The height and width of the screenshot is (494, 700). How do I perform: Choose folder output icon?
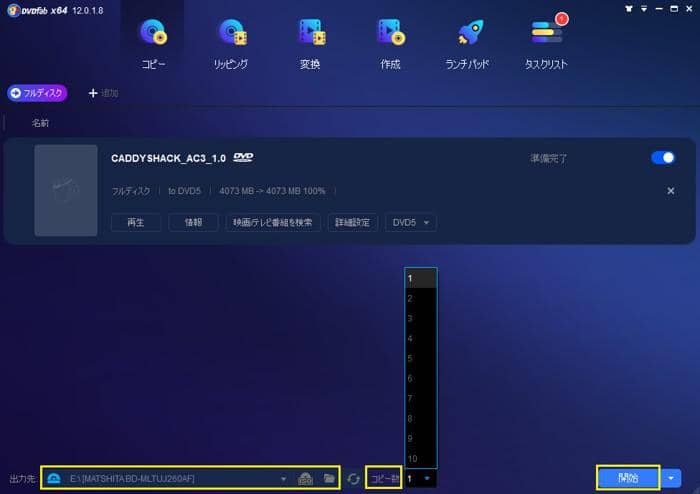click(x=329, y=478)
